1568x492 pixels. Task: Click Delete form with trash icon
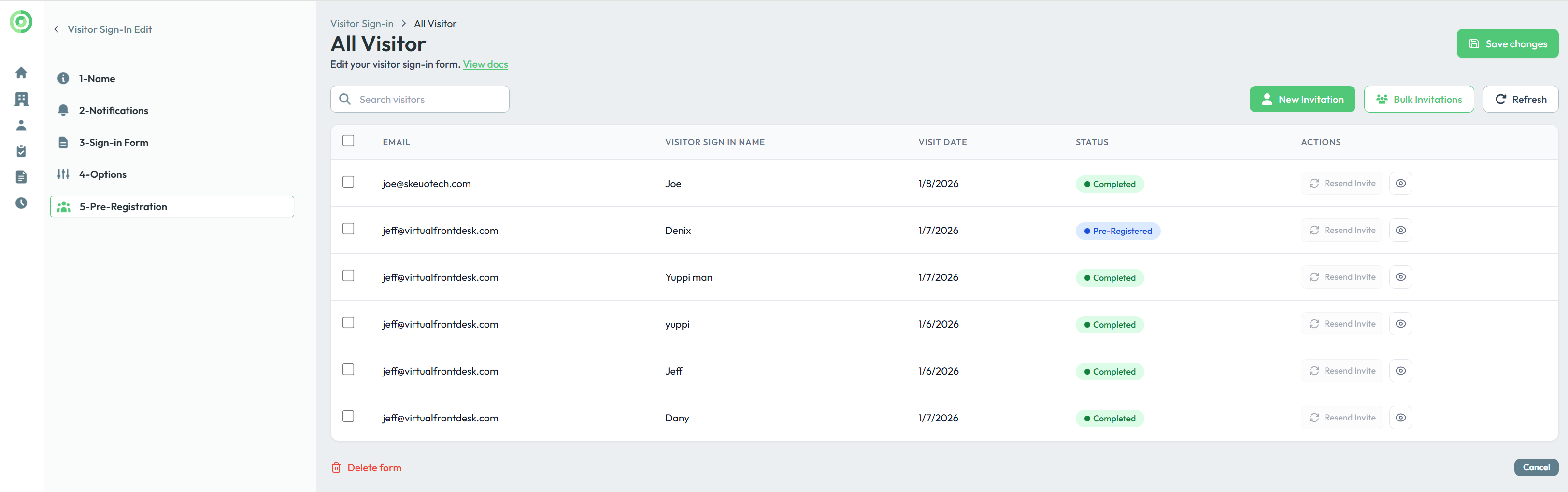point(367,468)
